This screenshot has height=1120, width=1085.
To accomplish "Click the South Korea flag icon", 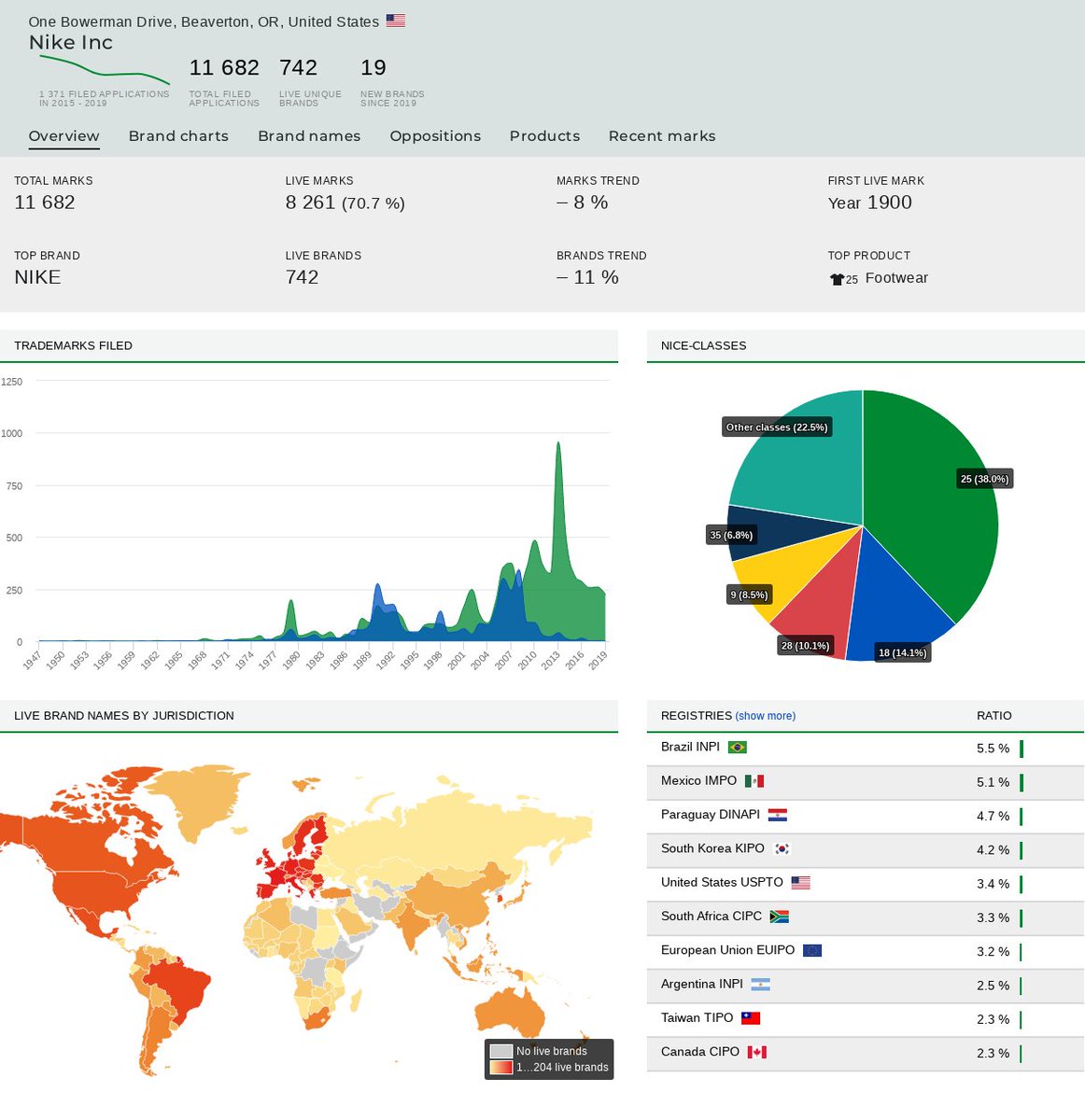I will [782, 849].
